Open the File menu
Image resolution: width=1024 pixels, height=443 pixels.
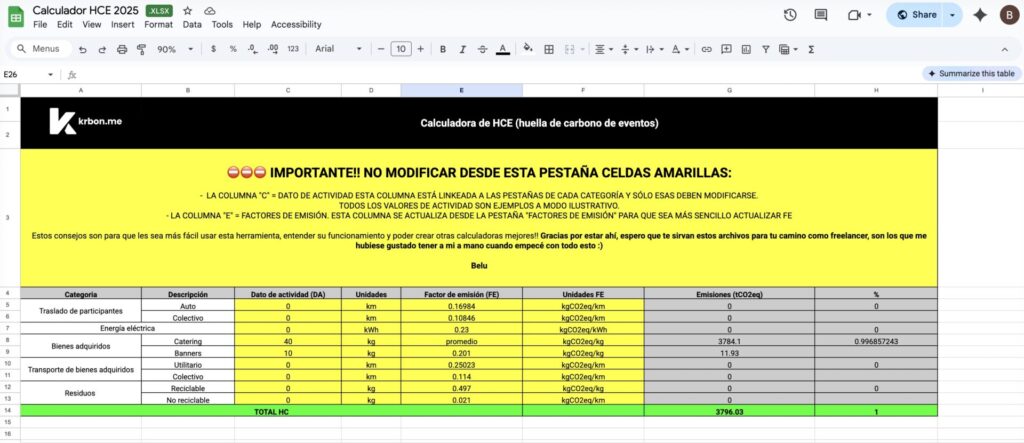pos(40,25)
